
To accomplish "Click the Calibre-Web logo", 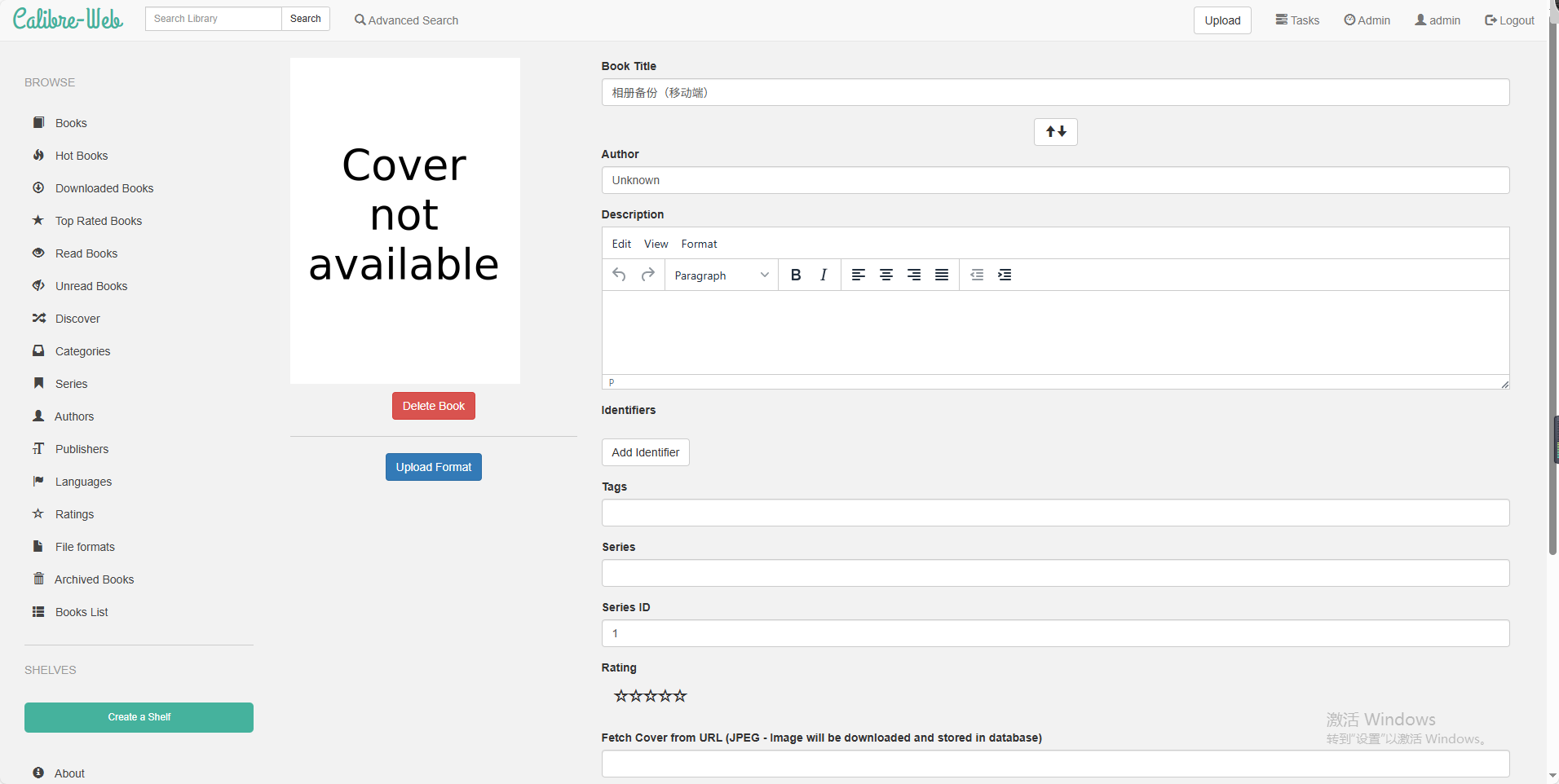I will tap(68, 19).
